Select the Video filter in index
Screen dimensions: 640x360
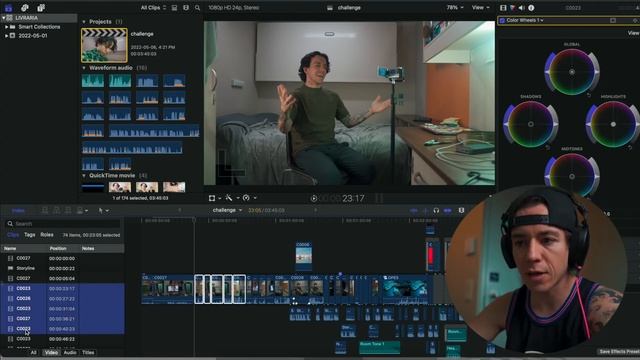pyautogui.click(x=51, y=352)
